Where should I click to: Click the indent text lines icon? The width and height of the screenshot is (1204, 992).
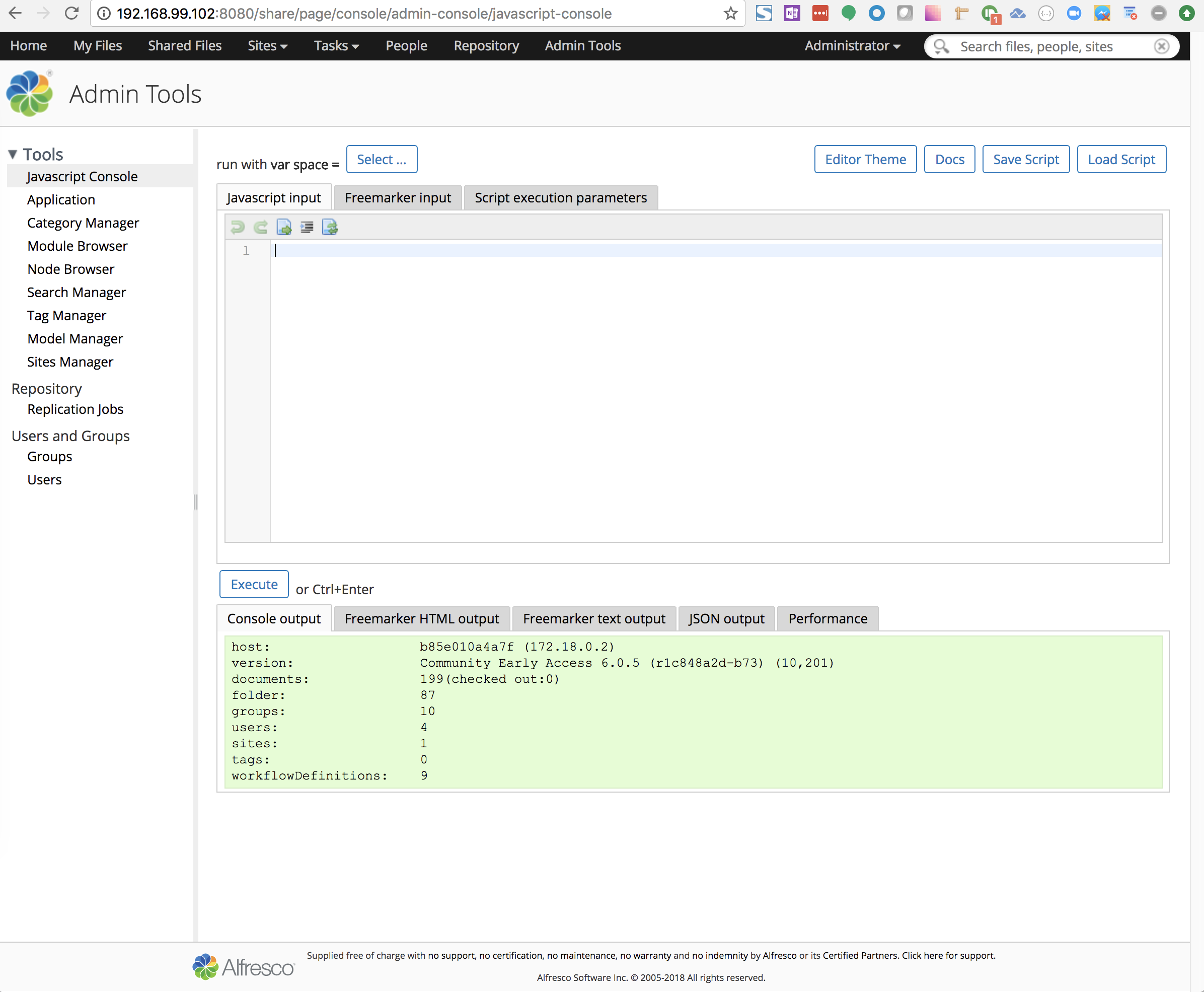307,228
